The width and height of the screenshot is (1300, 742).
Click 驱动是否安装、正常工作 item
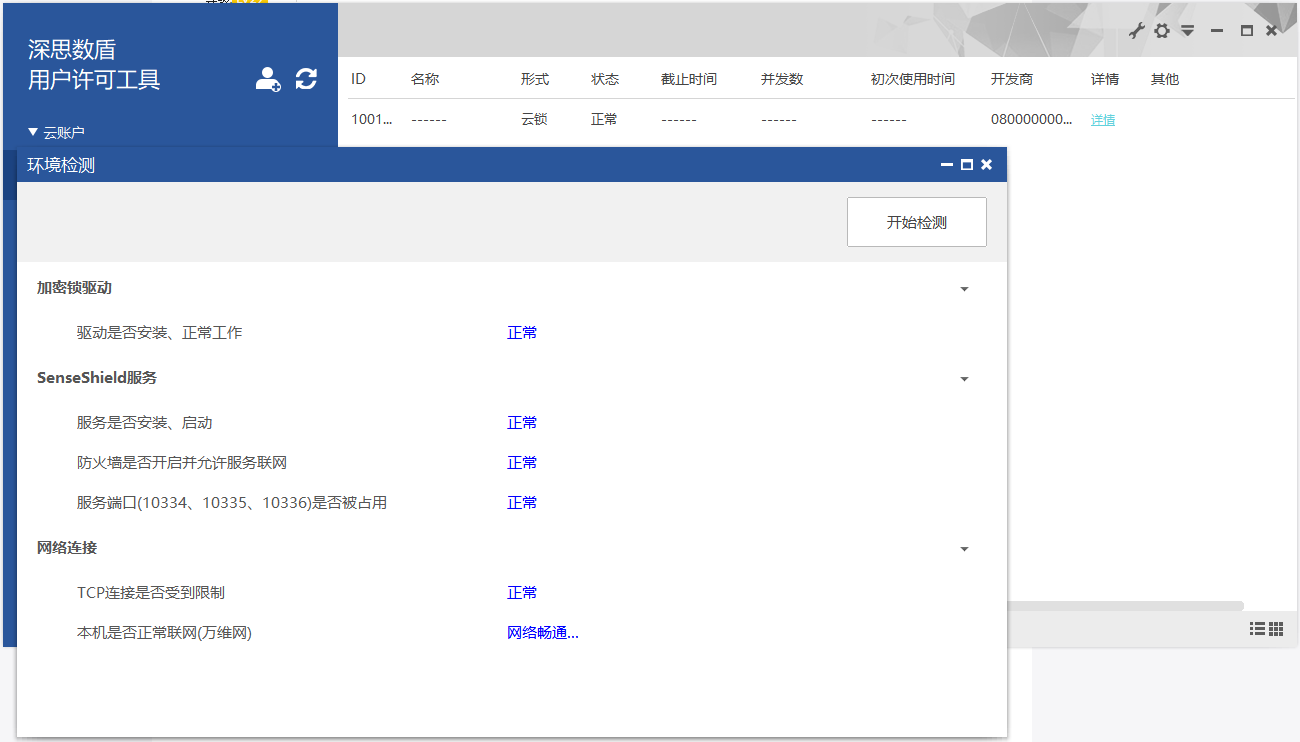pyautogui.click(x=160, y=333)
